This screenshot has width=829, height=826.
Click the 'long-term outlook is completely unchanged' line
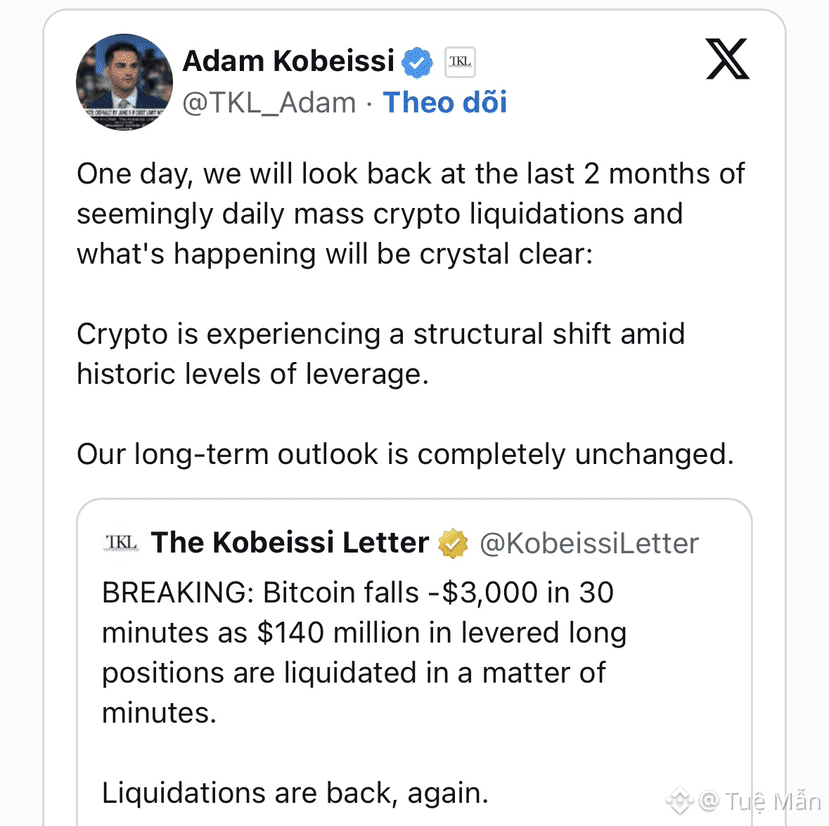coord(406,454)
